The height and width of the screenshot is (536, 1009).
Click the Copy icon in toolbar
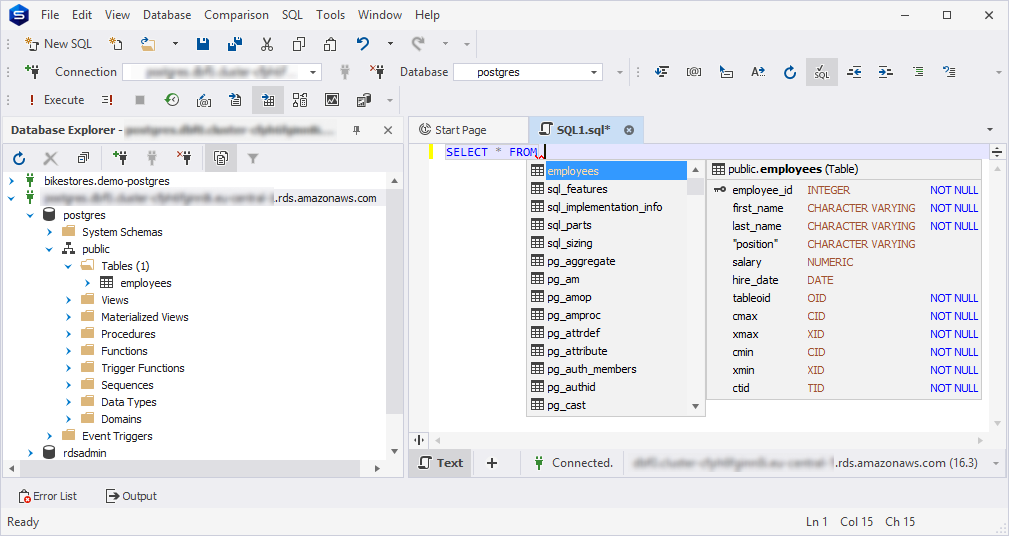[299, 44]
